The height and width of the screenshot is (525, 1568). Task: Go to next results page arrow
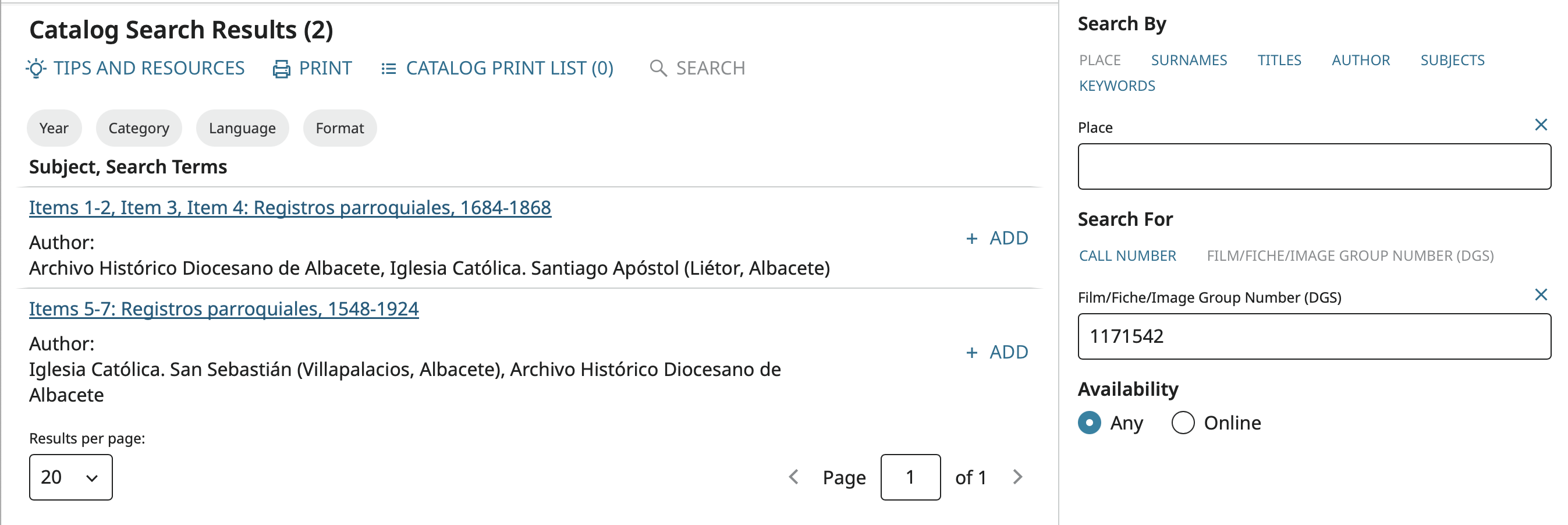click(1017, 477)
